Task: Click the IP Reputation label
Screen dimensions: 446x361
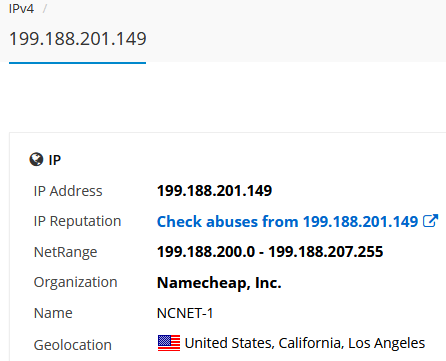Action: coord(77,221)
